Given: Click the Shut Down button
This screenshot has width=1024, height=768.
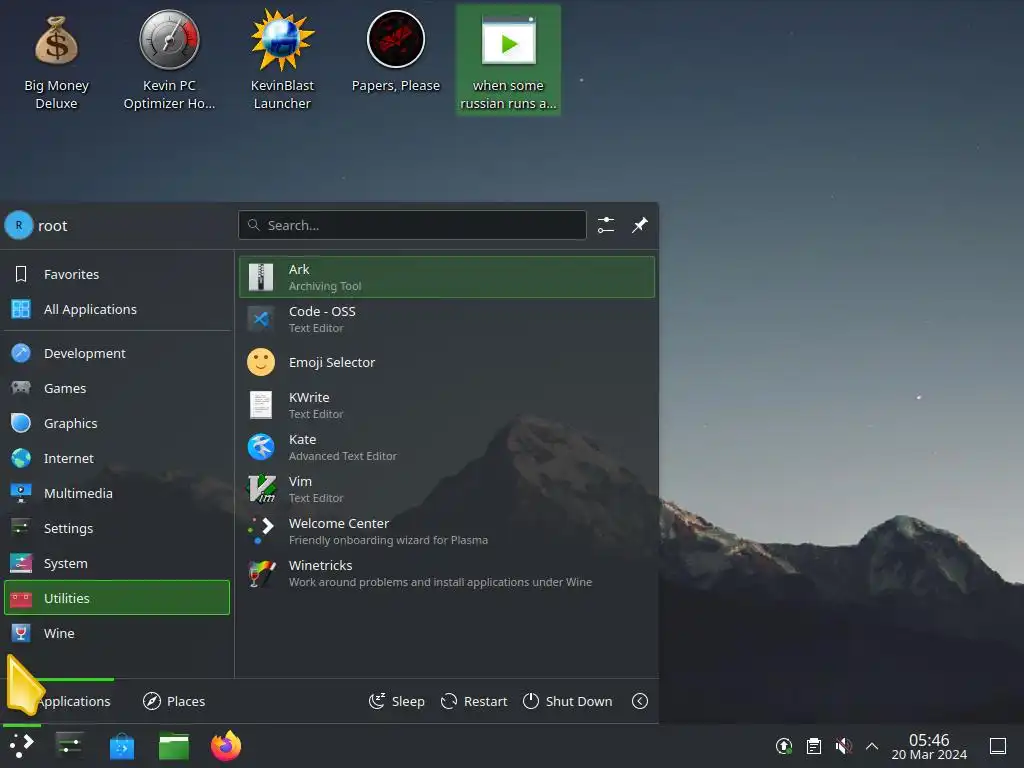Looking at the screenshot, I should 568,701.
